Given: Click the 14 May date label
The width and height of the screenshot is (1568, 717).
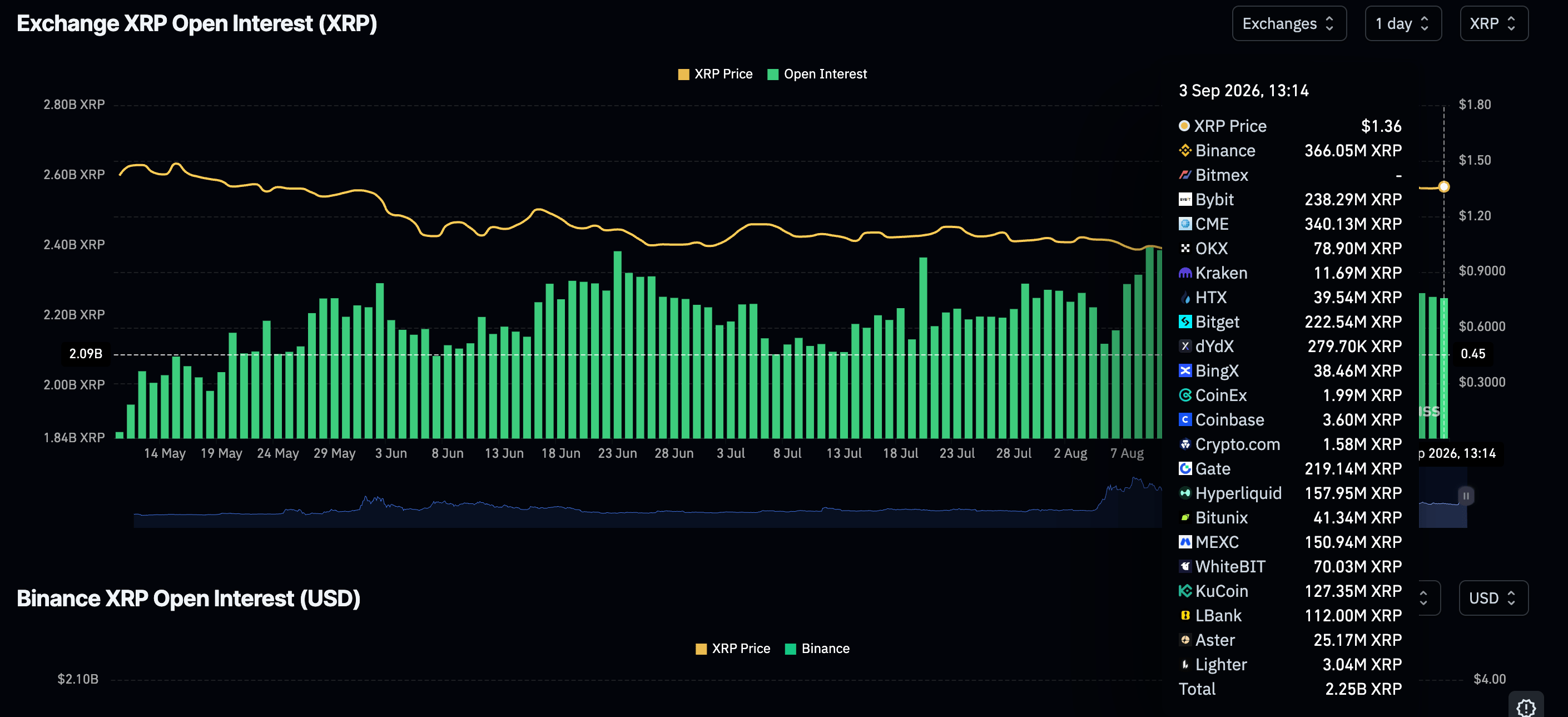Looking at the screenshot, I should [x=165, y=453].
